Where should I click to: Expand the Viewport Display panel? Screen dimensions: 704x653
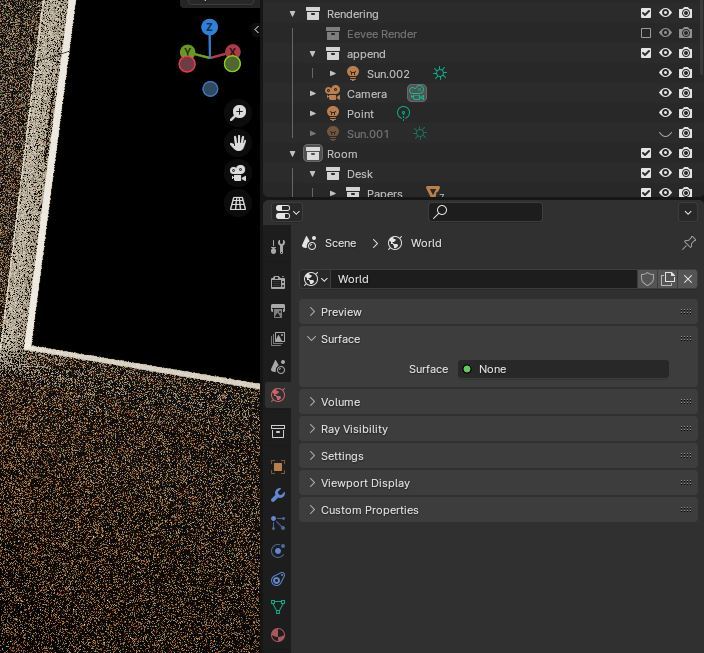498,483
